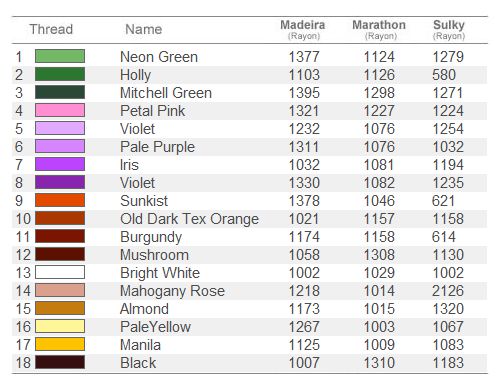
Task: Select the Bright White color swatch
Action: [x=60, y=272]
